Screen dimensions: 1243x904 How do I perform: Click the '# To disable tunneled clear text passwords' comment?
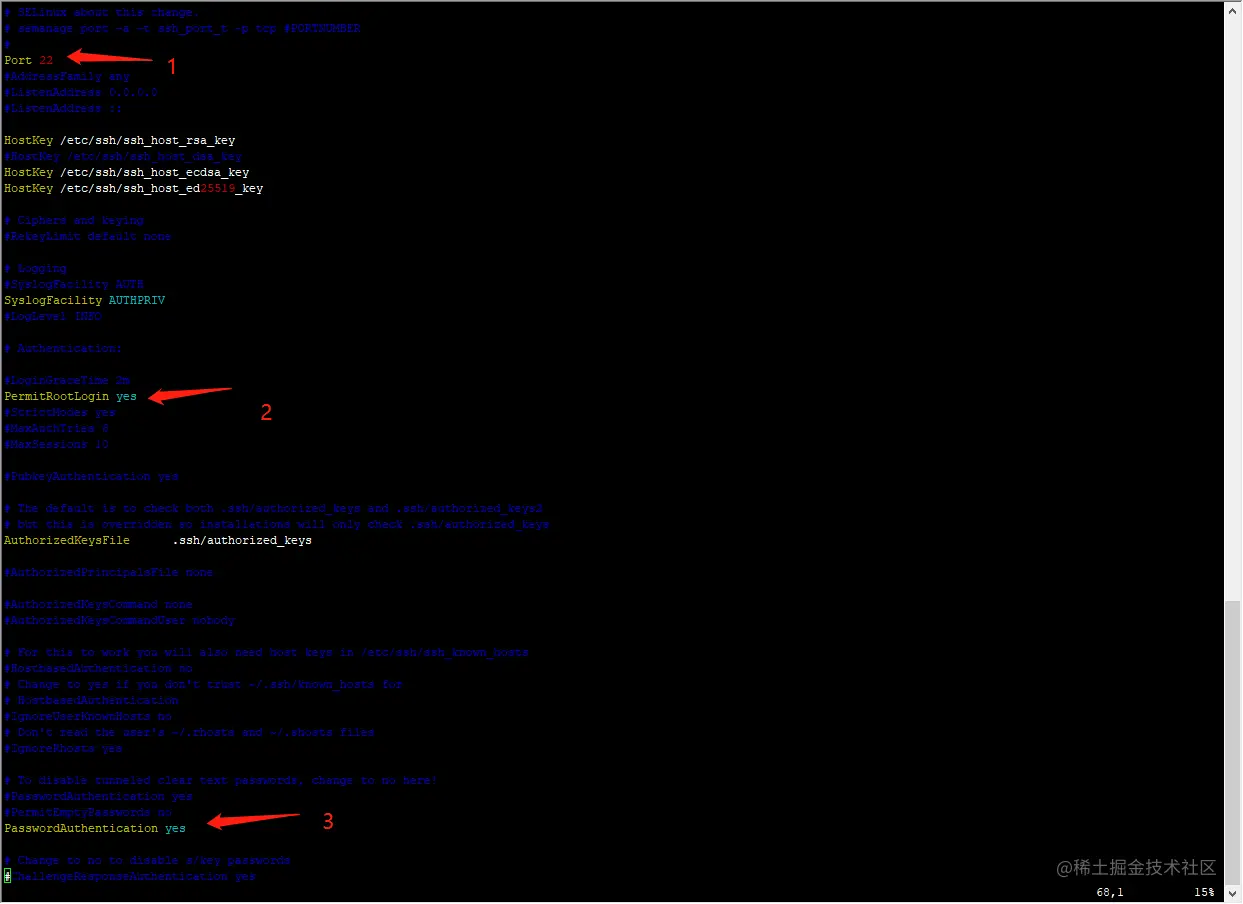221,781
